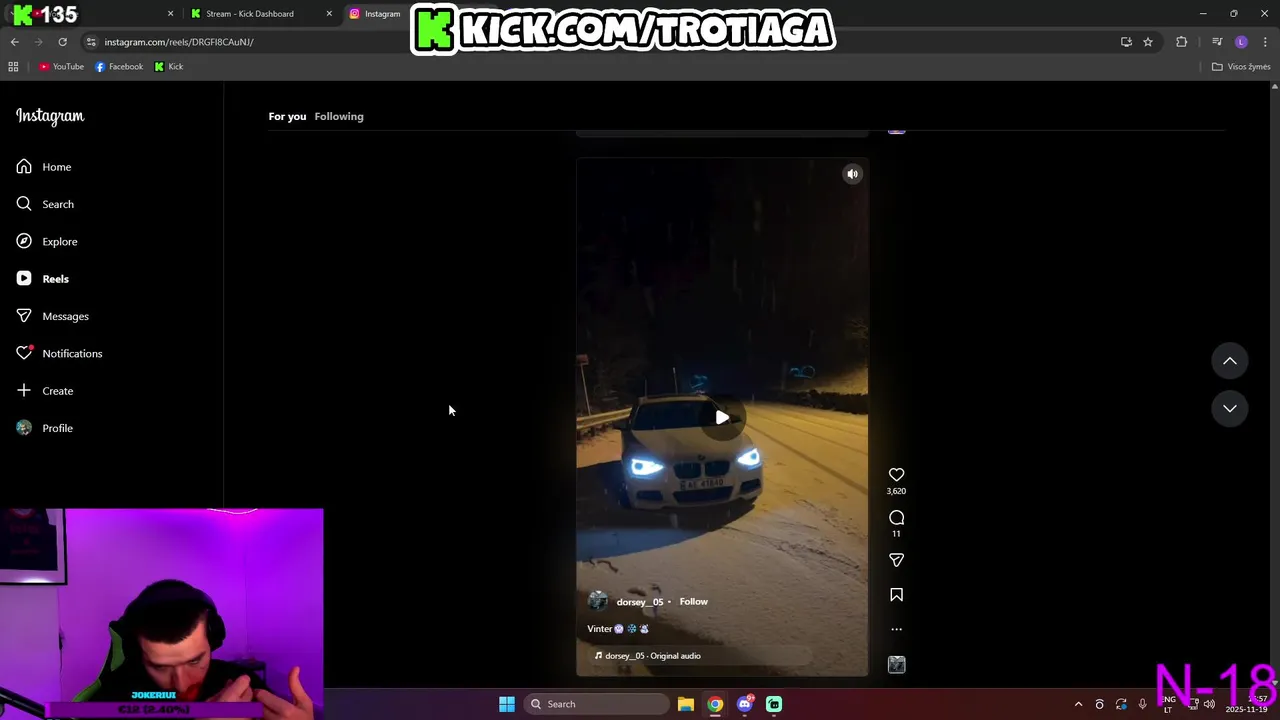
Task: Switch to Stream - Kick Dashboard tab
Action: click(250, 14)
